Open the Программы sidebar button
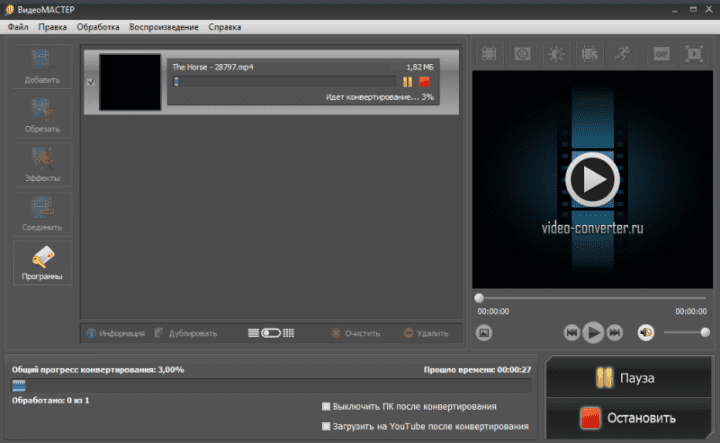720x443 pixels. pos(42,263)
